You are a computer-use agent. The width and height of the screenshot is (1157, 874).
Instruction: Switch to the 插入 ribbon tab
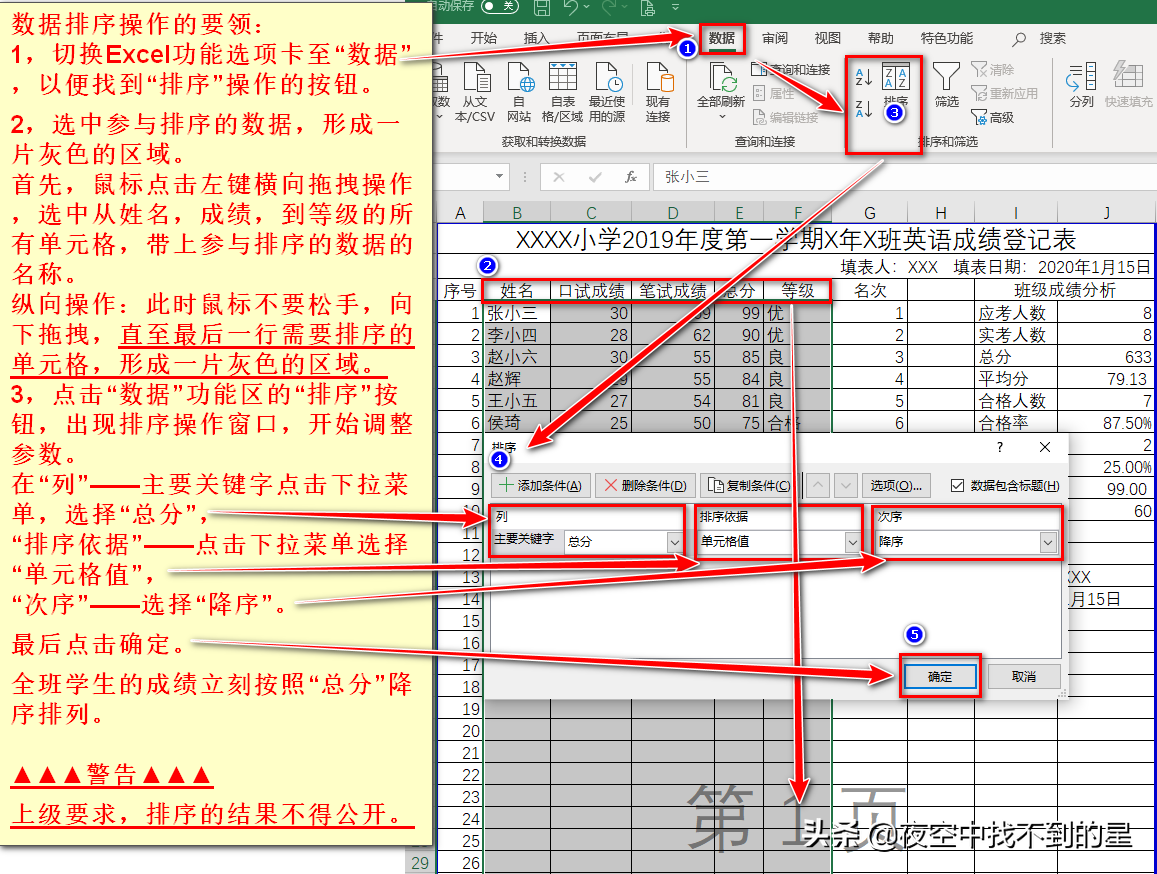click(x=536, y=38)
